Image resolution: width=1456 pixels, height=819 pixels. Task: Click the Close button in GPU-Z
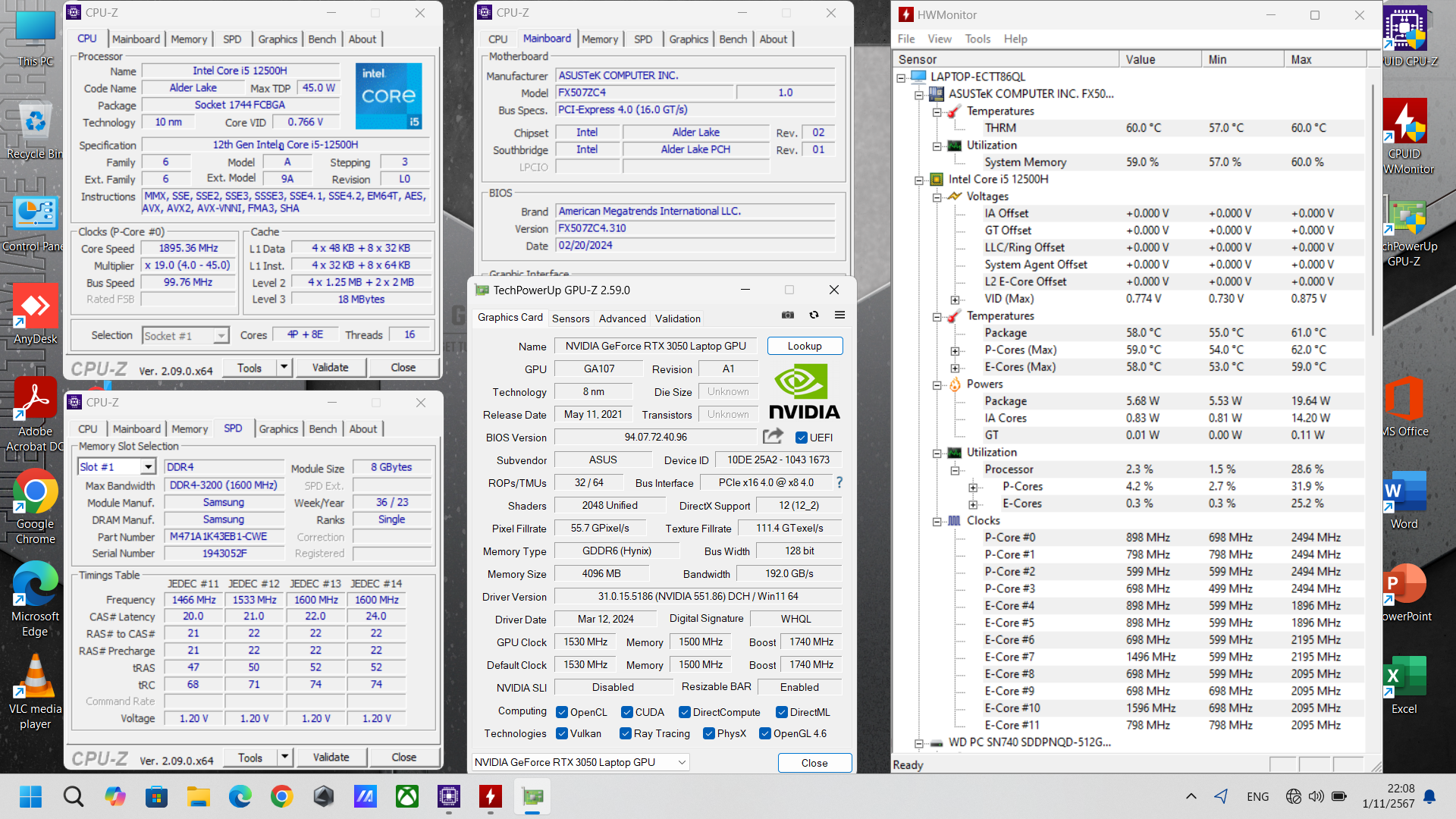tap(814, 763)
